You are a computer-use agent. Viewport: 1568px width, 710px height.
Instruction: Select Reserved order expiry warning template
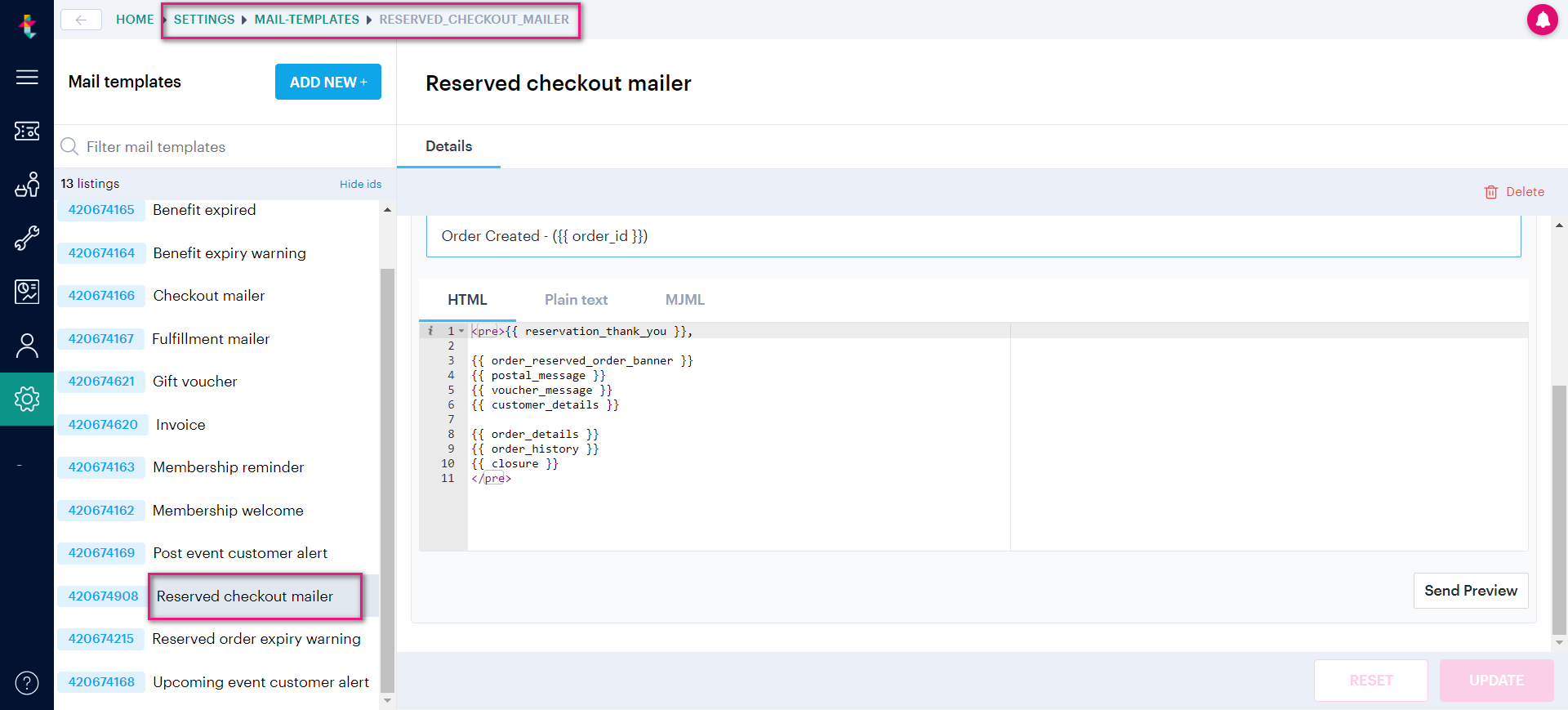pos(256,639)
